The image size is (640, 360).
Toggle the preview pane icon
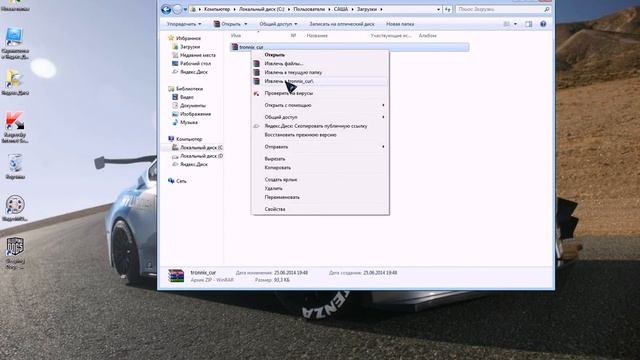pyautogui.click(x=529, y=24)
